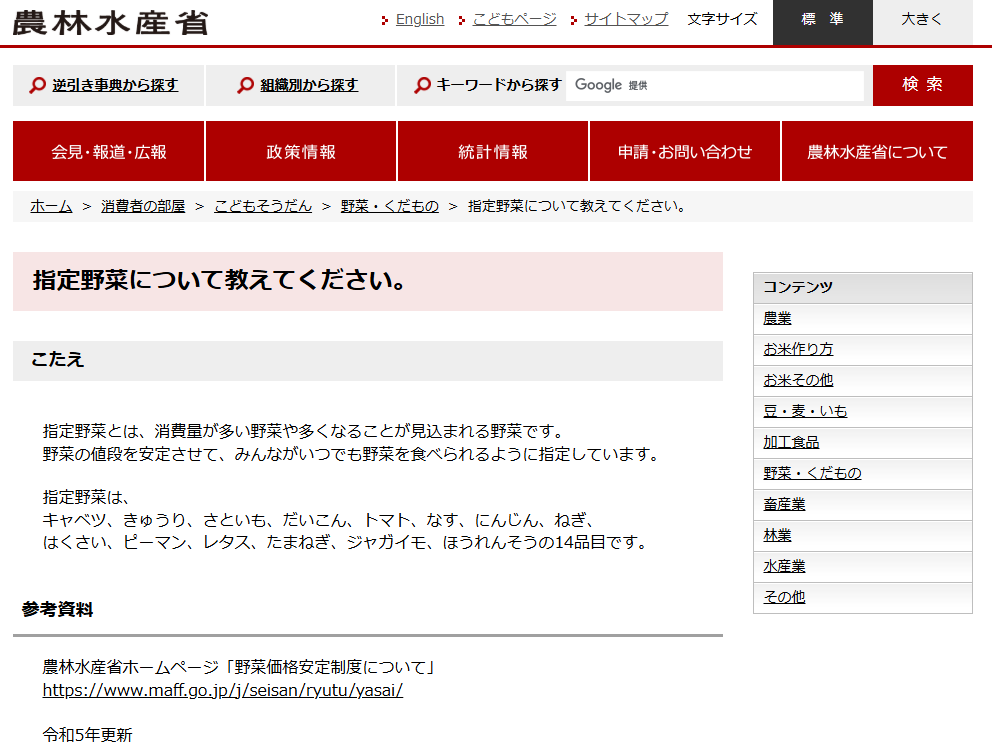Set text size to 大きく
992x751 pixels.
pyautogui.click(x=922, y=22)
